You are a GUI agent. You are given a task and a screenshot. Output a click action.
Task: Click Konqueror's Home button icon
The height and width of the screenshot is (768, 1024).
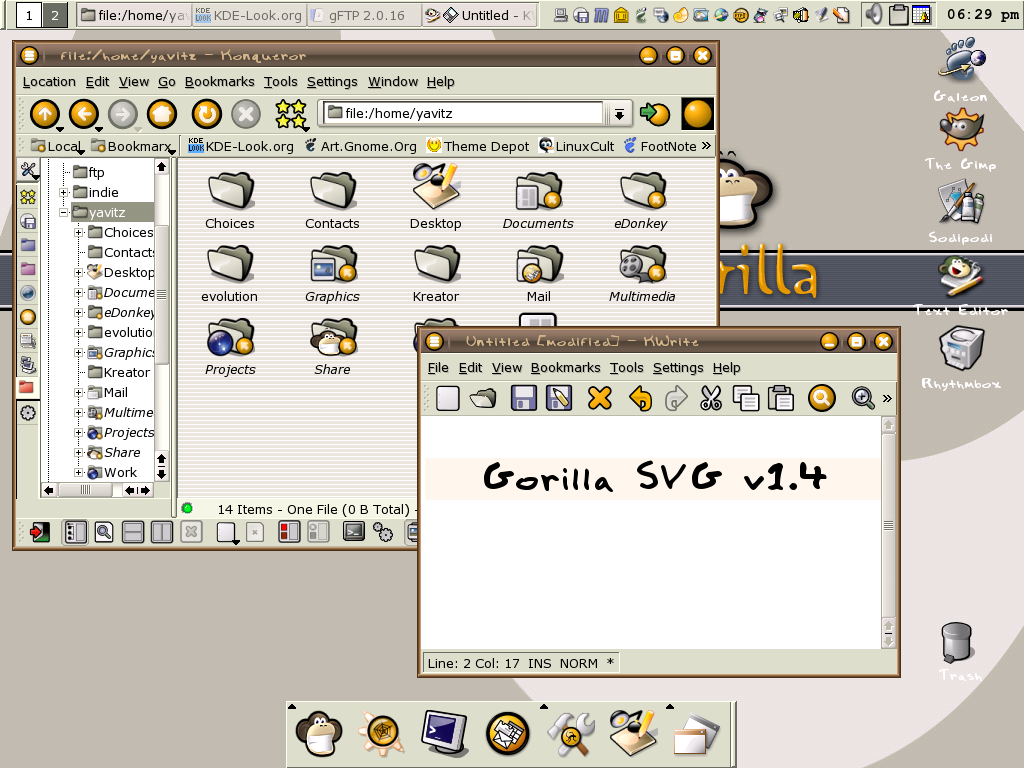[x=162, y=114]
